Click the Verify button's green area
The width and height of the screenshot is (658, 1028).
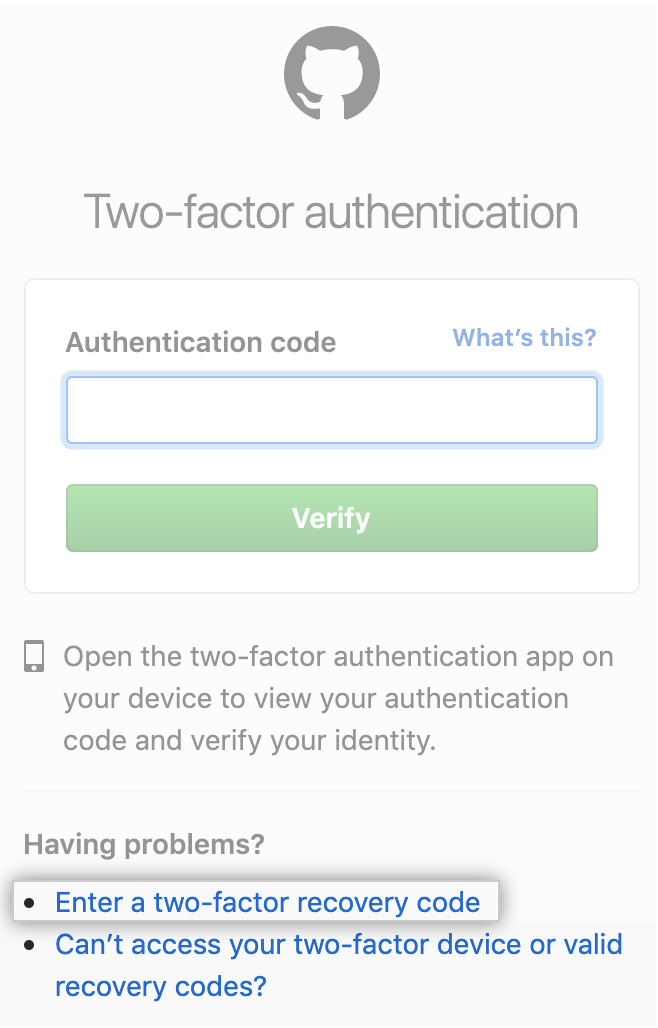coord(330,518)
